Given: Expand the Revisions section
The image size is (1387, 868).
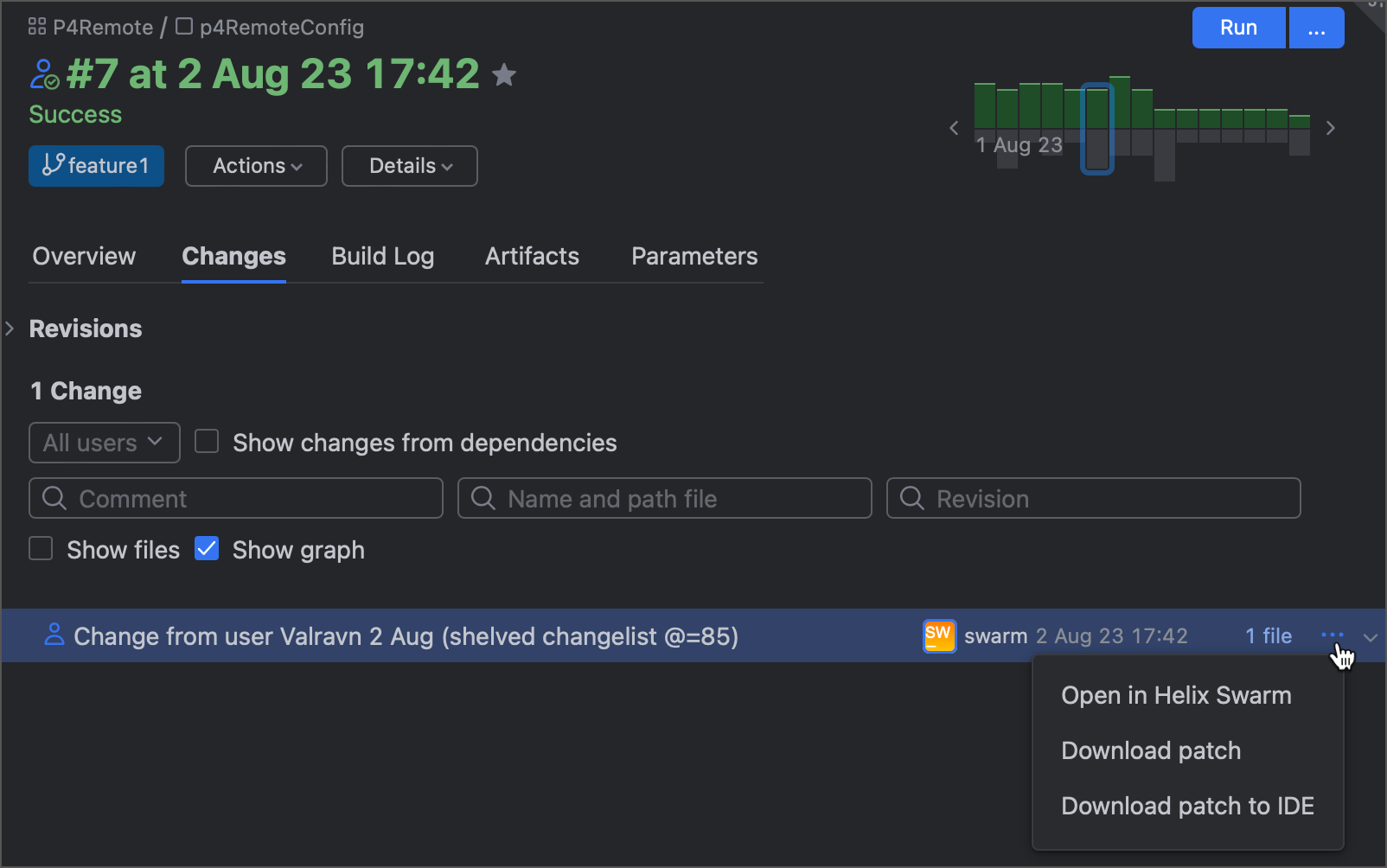Looking at the screenshot, I should 10,329.
